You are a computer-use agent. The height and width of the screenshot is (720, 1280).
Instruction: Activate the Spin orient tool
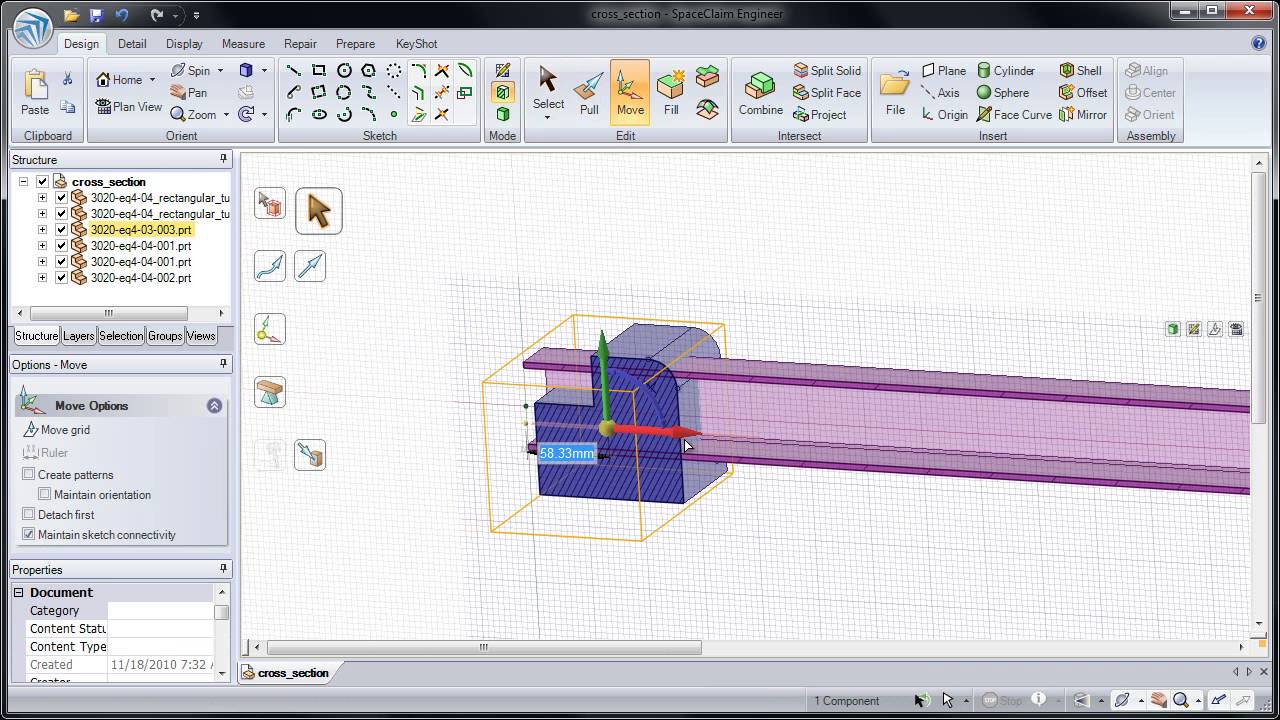pyautogui.click(x=190, y=70)
